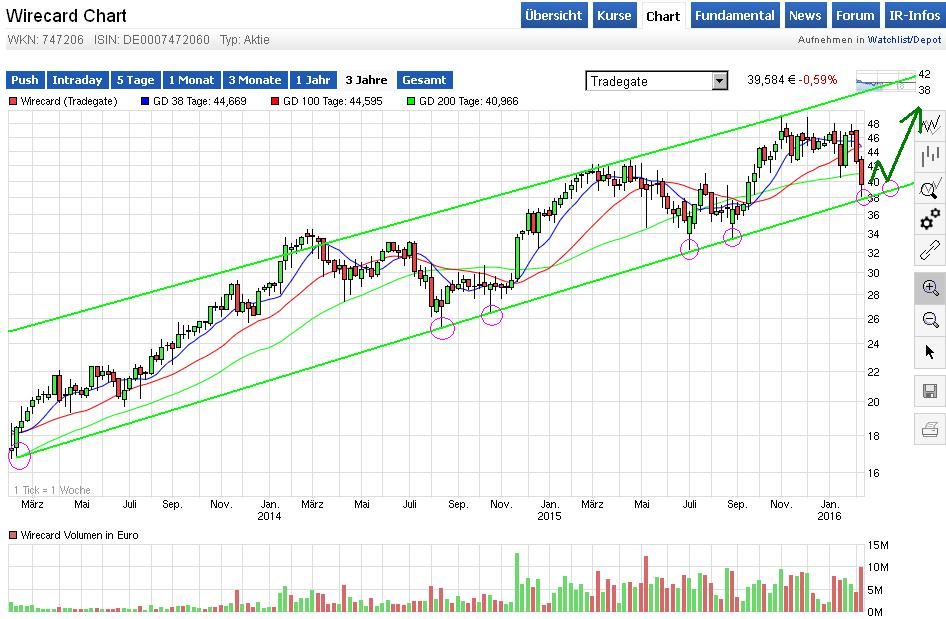This screenshot has width=946, height=619.
Task: Switch to the Übersicht tab
Action: click(x=553, y=16)
